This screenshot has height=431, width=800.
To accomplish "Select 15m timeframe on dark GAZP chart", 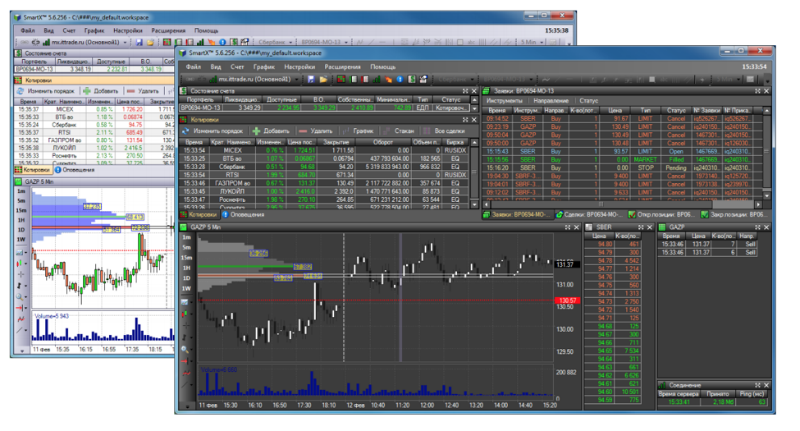I will pyautogui.click(x=186, y=258).
